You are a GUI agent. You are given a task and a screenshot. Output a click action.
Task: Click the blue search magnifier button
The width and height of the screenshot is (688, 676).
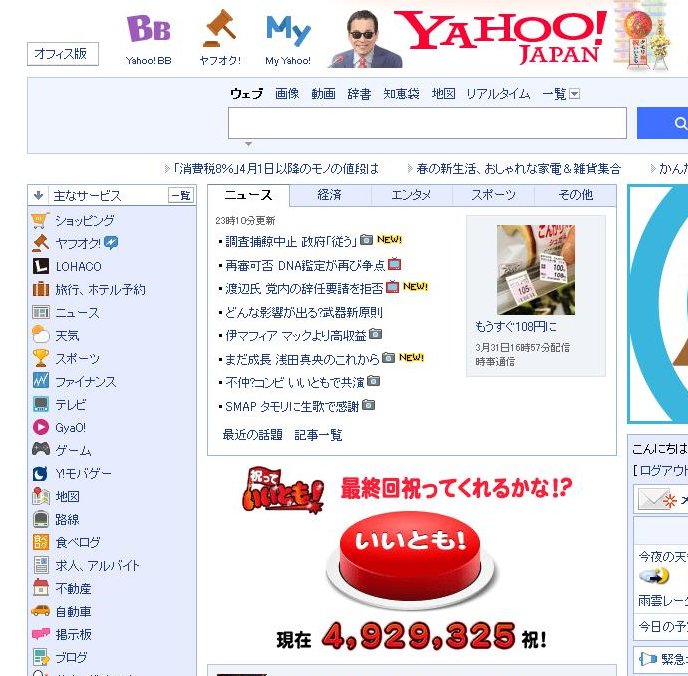662,123
